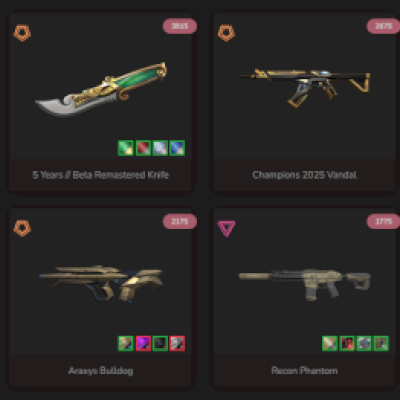Choose the silver variant on Araxys Bulldog

pos(177,343)
